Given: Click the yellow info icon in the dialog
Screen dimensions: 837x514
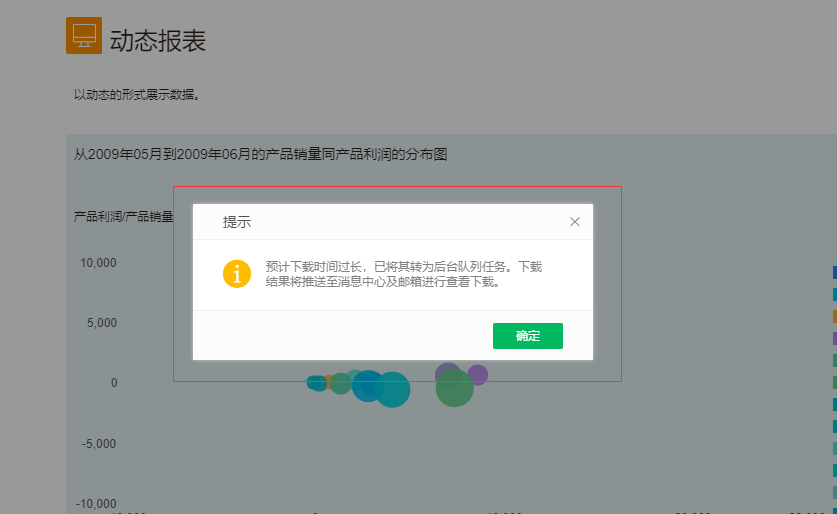Looking at the screenshot, I should [237, 274].
